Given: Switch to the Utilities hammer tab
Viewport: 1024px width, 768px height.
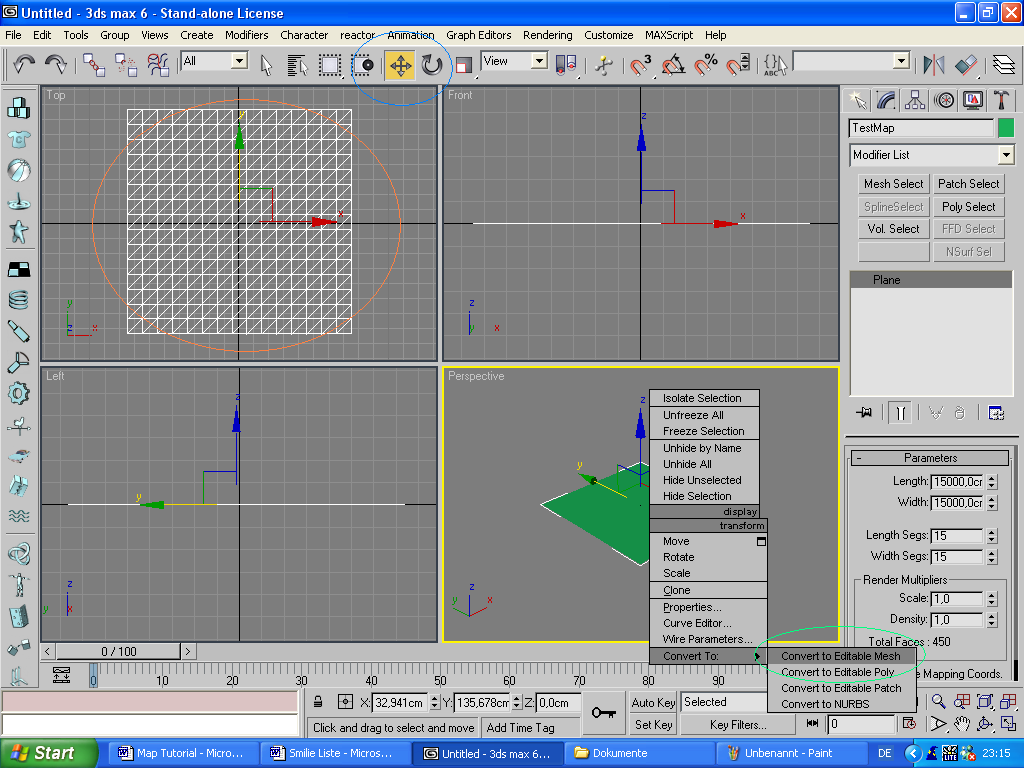Looking at the screenshot, I should [x=1001, y=100].
